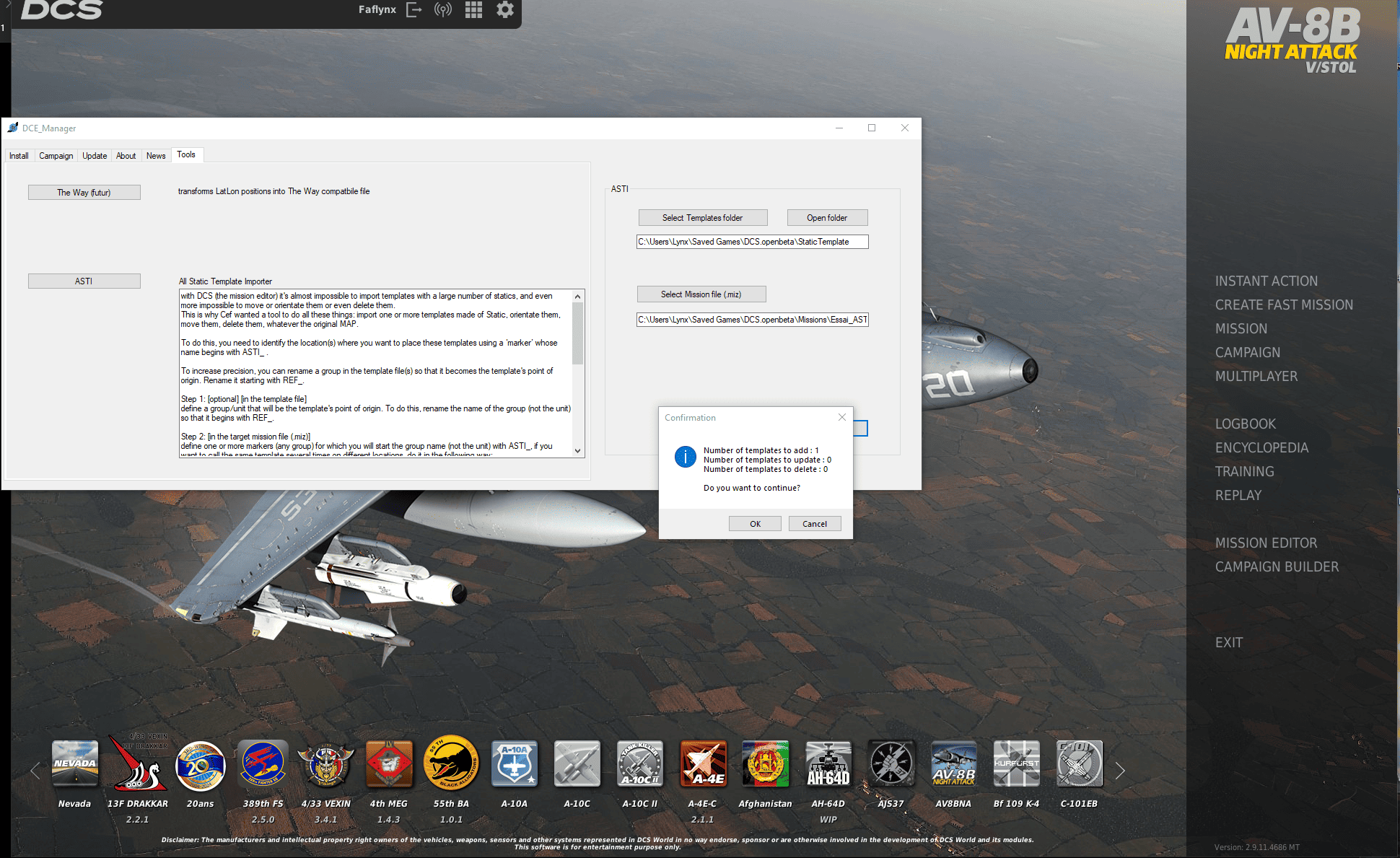
Task: Click the description box scrollbar thumb
Action: tap(577, 333)
